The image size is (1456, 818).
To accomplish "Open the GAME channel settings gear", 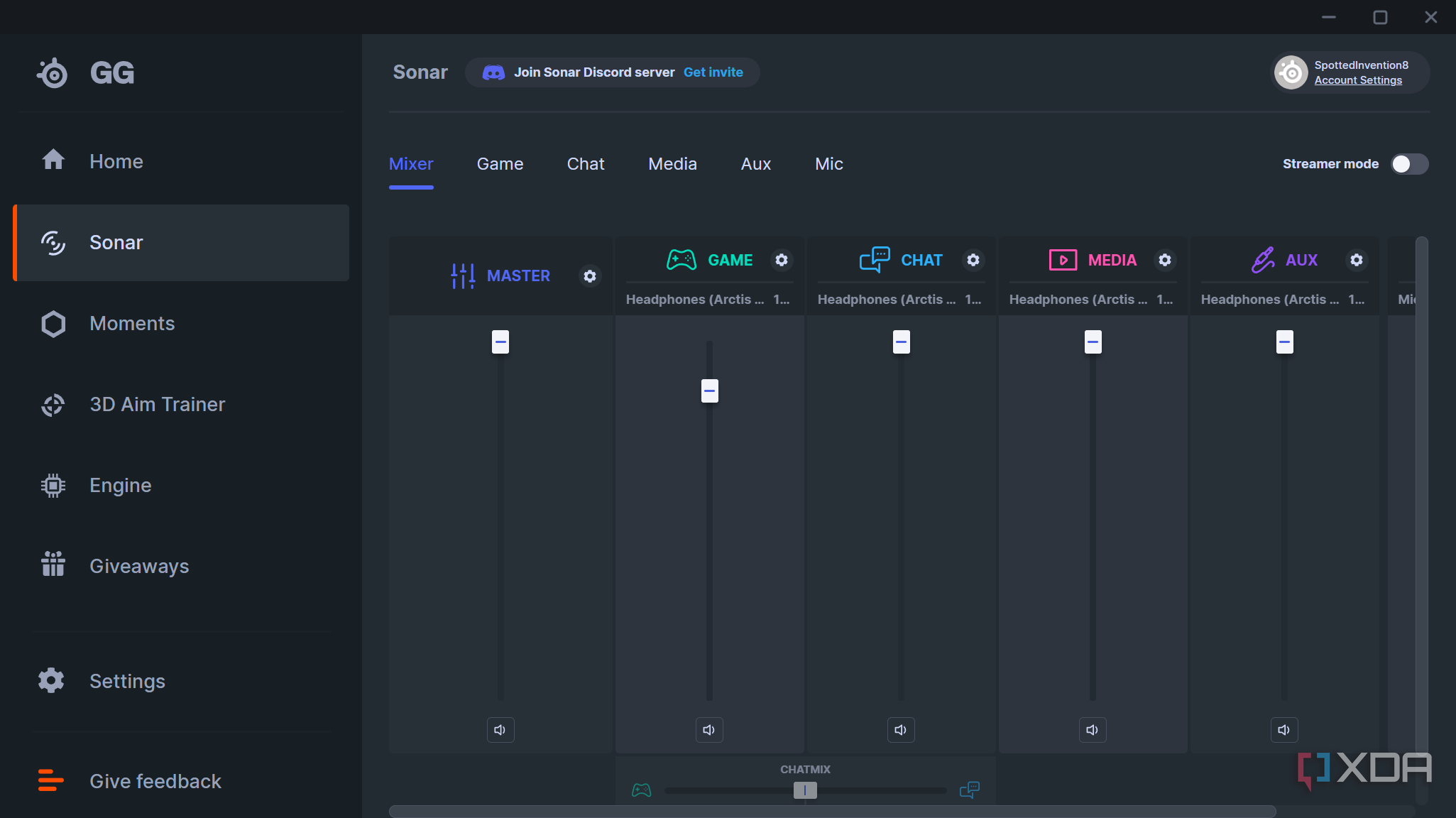I will click(782, 260).
